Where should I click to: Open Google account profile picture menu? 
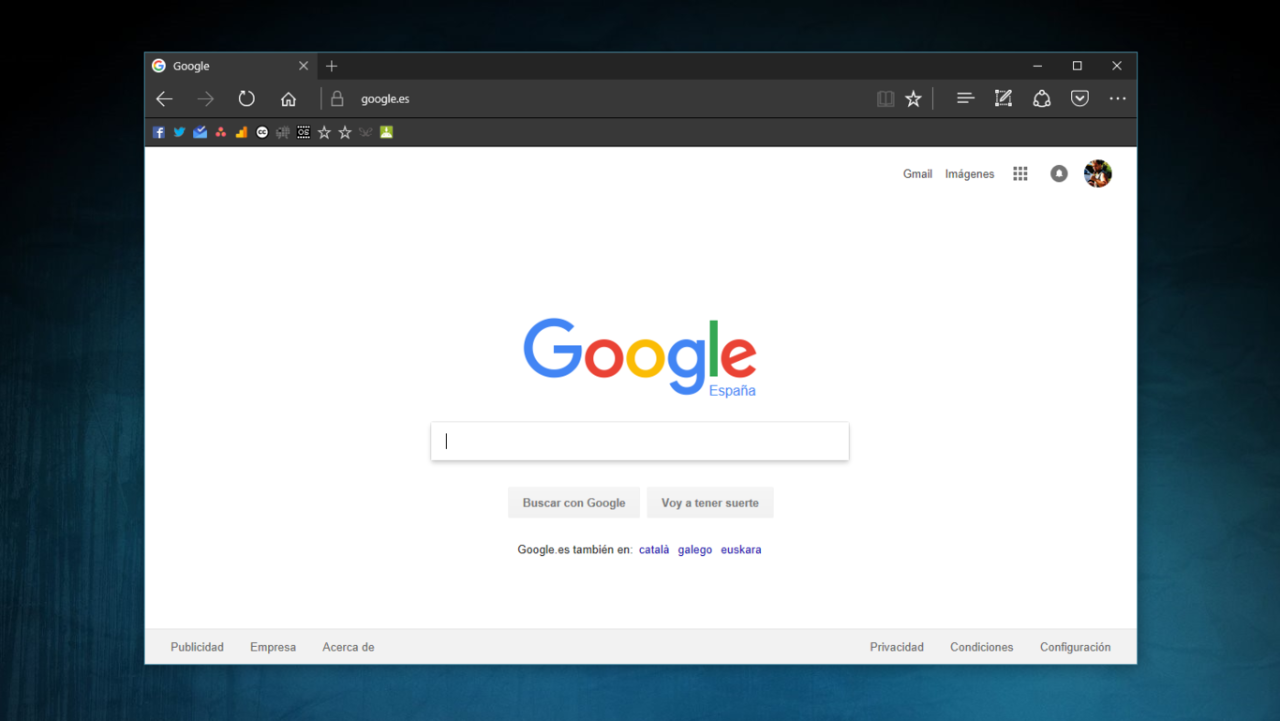point(1098,174)
